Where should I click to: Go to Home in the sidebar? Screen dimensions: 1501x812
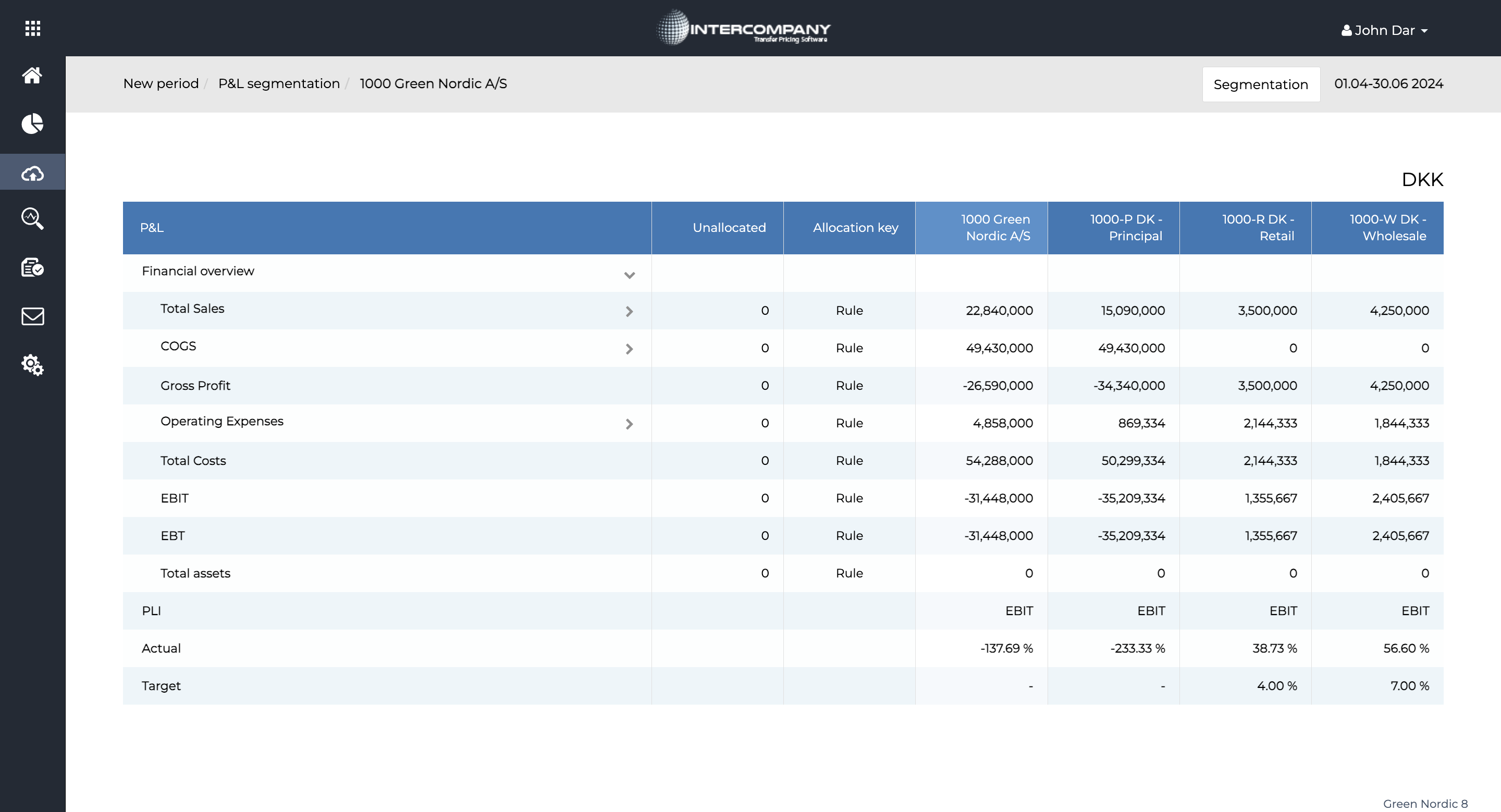tap(32, 75)
